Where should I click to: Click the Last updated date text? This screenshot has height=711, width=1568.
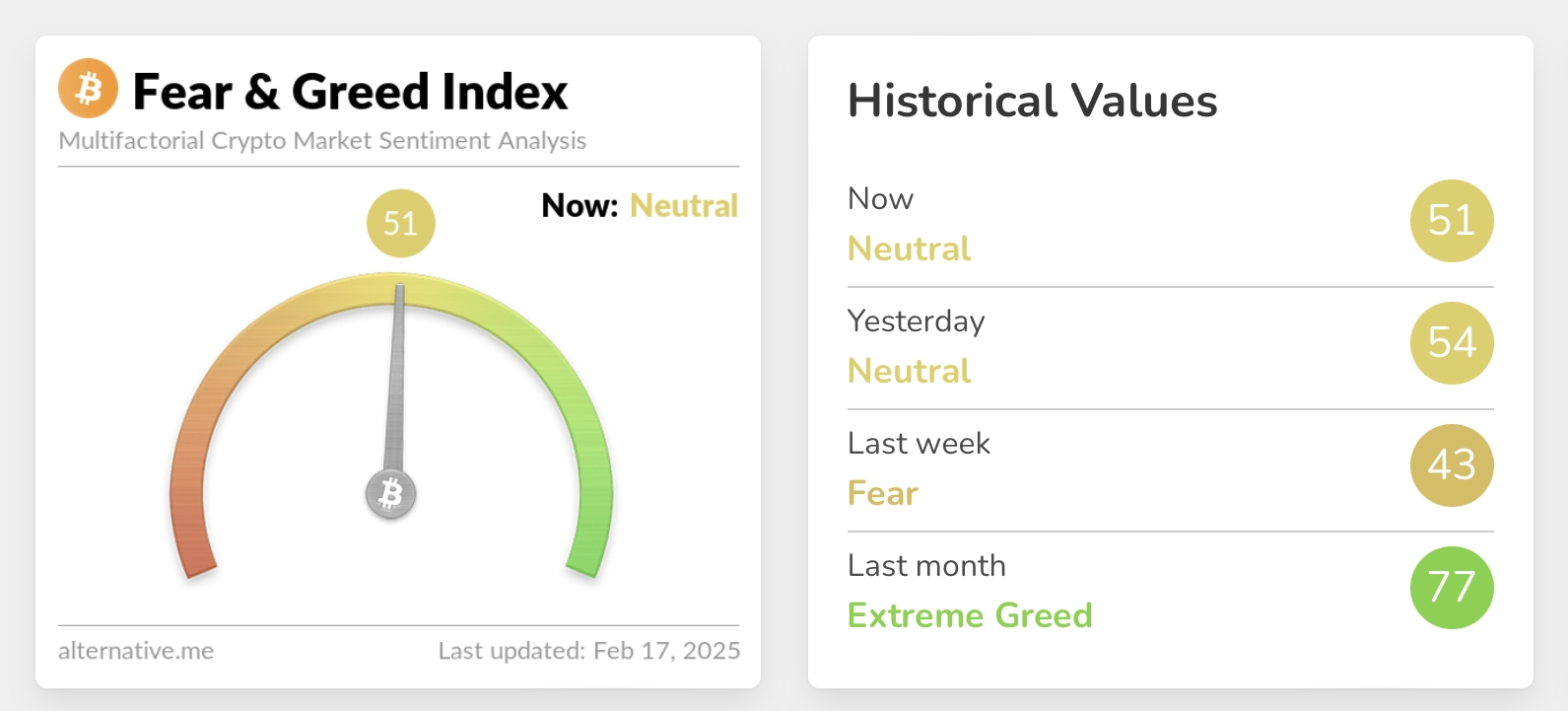click(589, 651)
